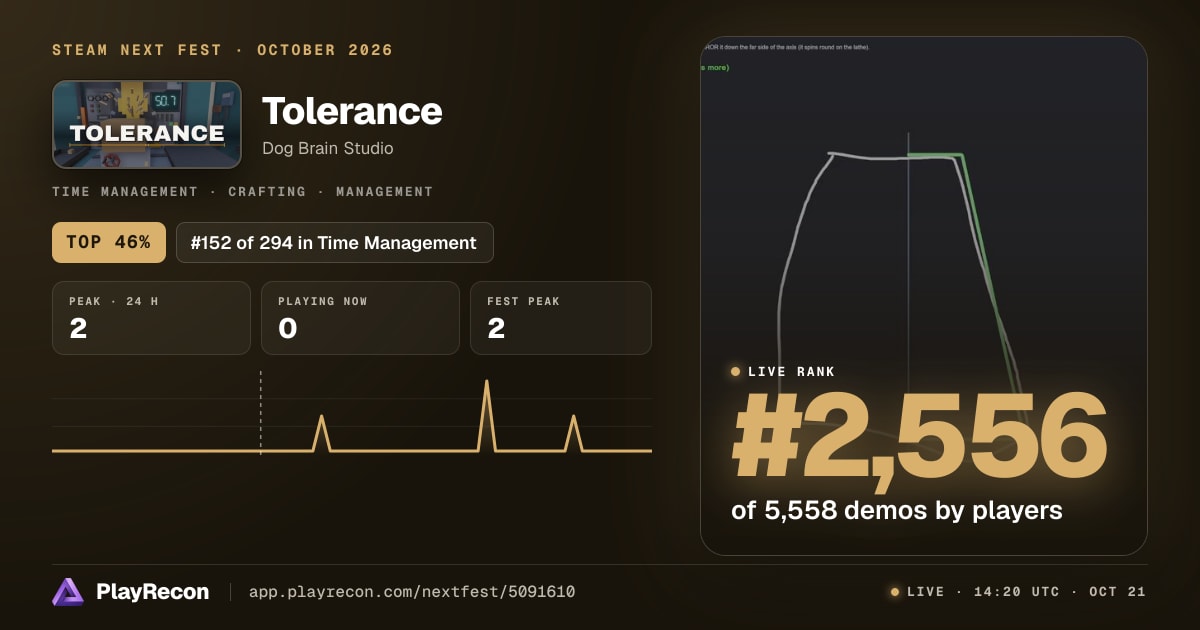The height and width of the screenshot is (630, 1200).
Task: Click the Dog Brain Studio developer name
Action: [x=328, y=148]
